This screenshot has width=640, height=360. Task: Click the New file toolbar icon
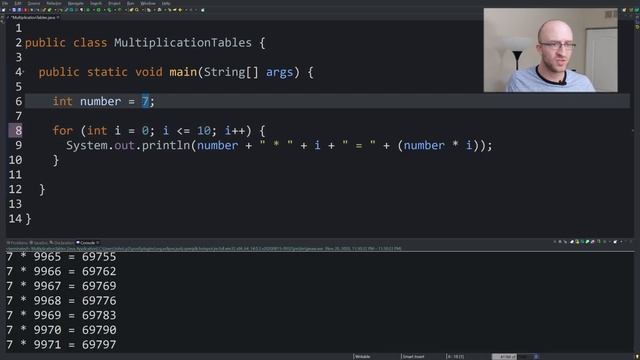pyautogui.click(x=3, y=10)
